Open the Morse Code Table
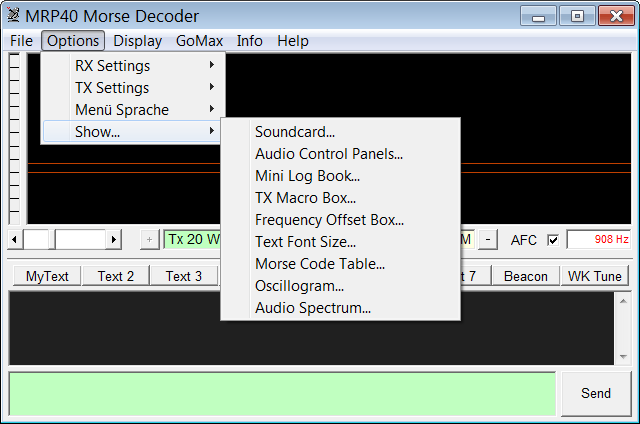This screenshot has height=424, width=640. click(x=319, y=264)
